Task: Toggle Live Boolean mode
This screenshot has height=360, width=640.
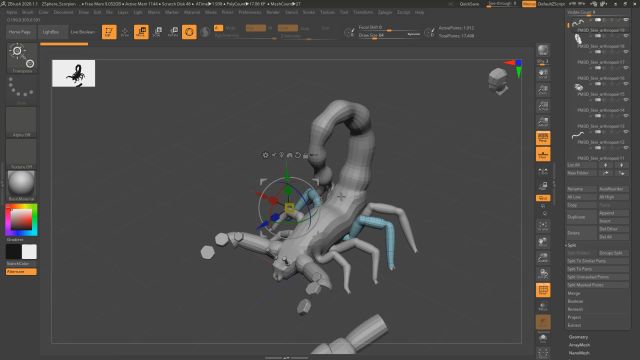Action: click(x=83, y=32)
